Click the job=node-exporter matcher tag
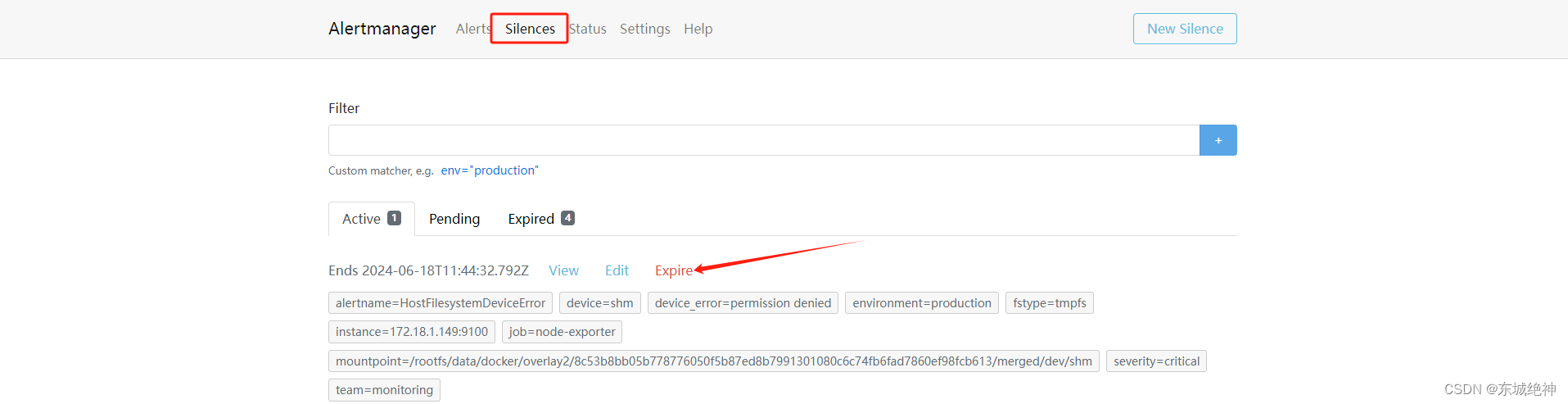The height and width of the screenshot is (404, 1568). coord(562,332)
